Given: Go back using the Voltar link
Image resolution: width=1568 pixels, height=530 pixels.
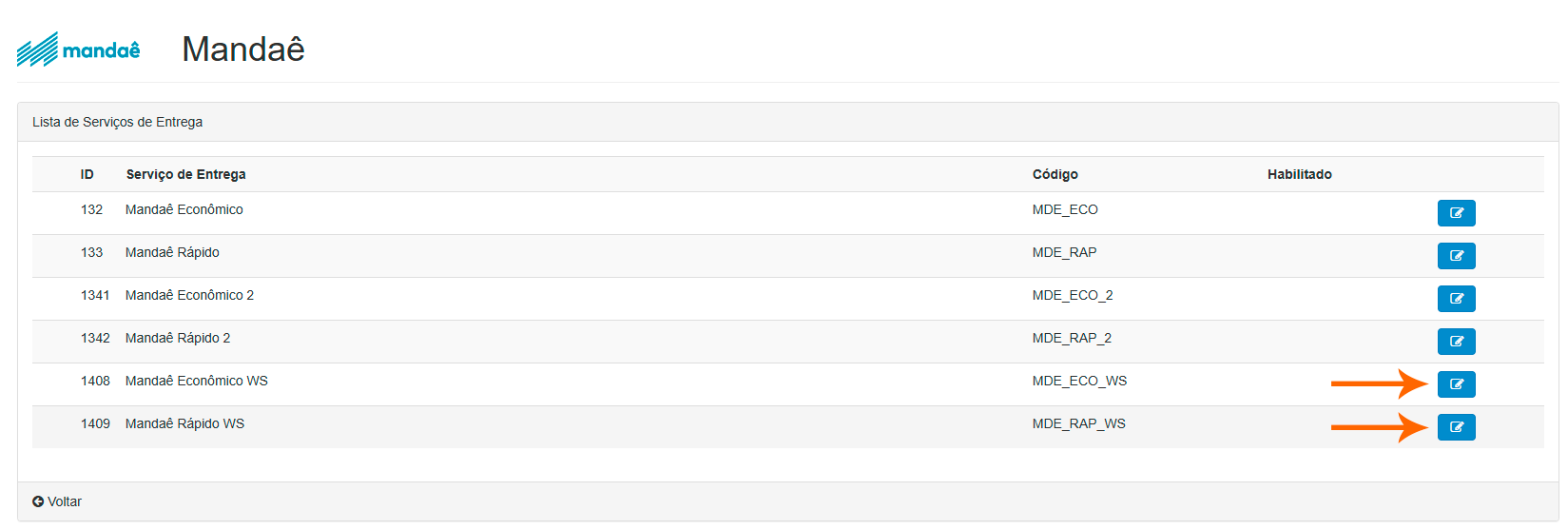Looking at the screenshot, I should pos(58,501).
